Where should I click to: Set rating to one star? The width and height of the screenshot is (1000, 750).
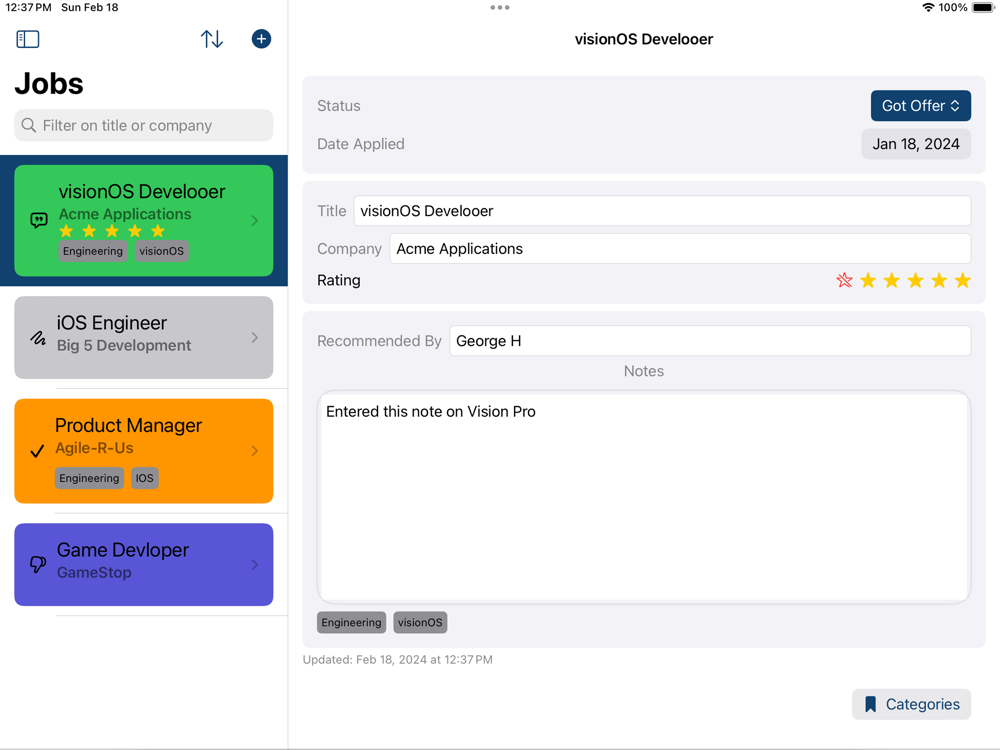(868, 280)
